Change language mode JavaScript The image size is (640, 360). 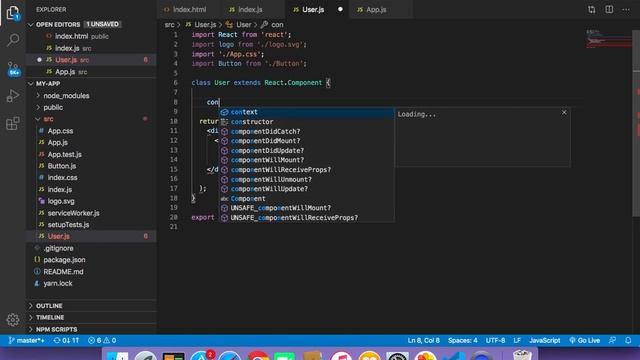coord(544,340)
